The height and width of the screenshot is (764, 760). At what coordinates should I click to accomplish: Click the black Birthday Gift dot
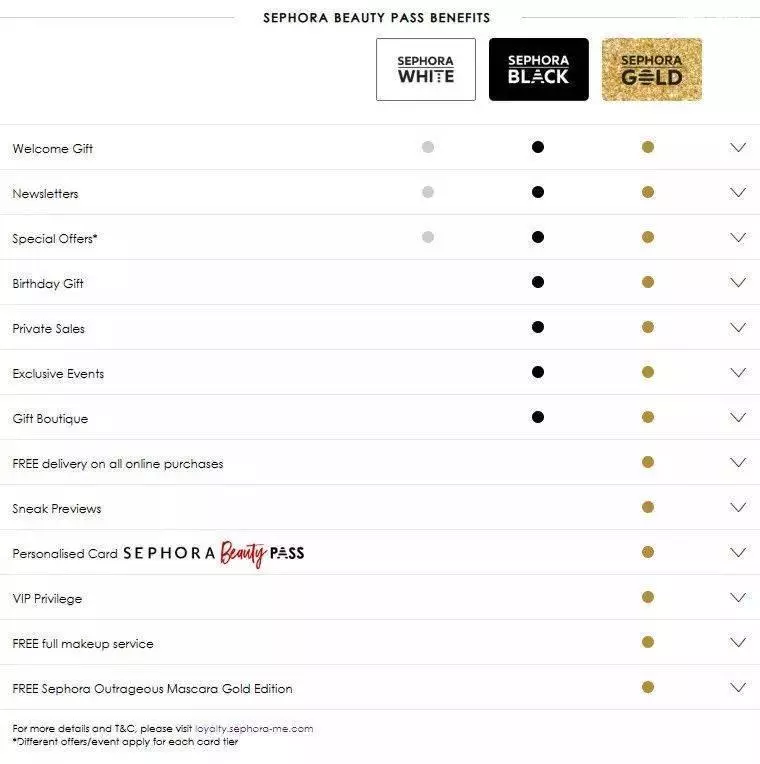(x=538, y=282)
